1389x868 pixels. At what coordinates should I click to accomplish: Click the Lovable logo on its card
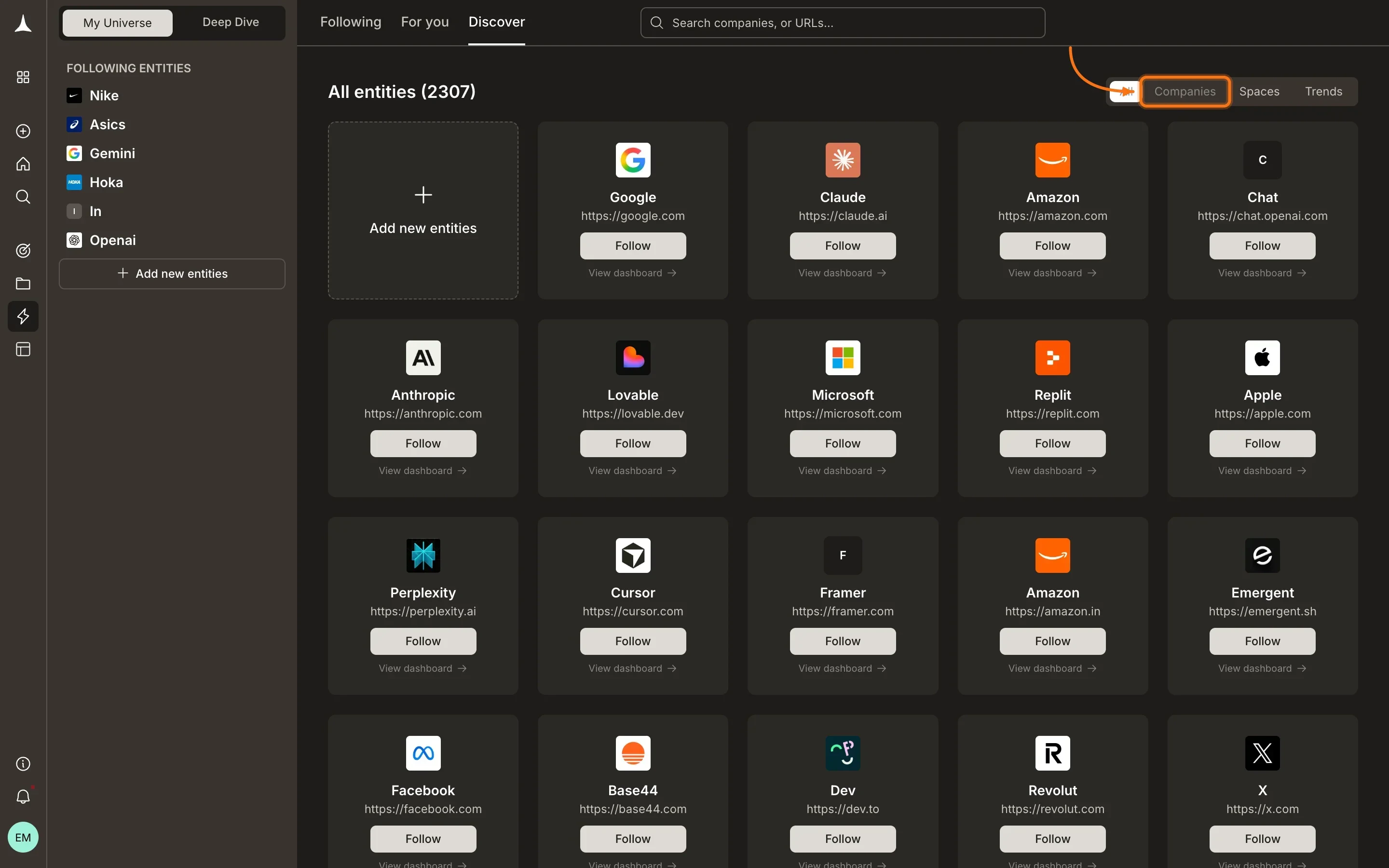coord(632,358)
